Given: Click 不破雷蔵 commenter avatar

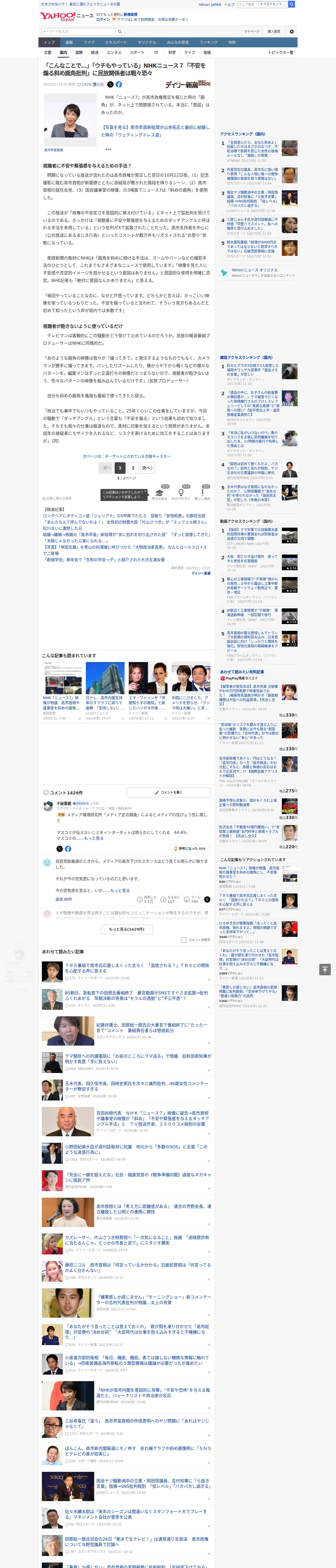Looking at the screenshot, I should click(x=48, y=806).
